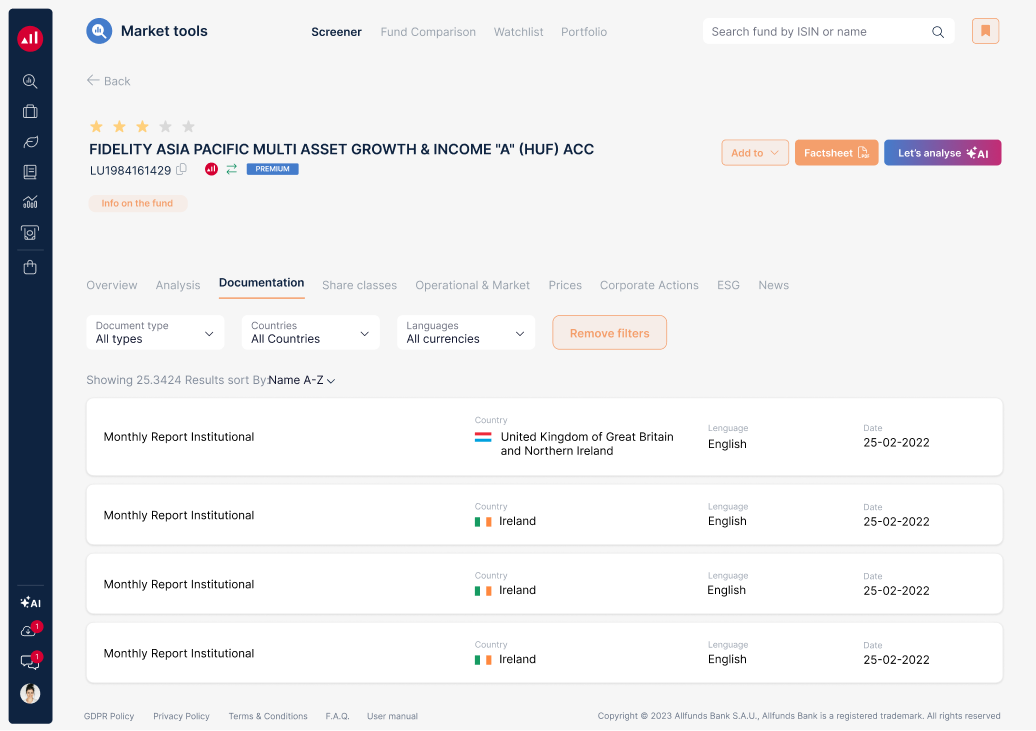Open the Add to dropdown
1036x731 pixels.
coord(755,153)
